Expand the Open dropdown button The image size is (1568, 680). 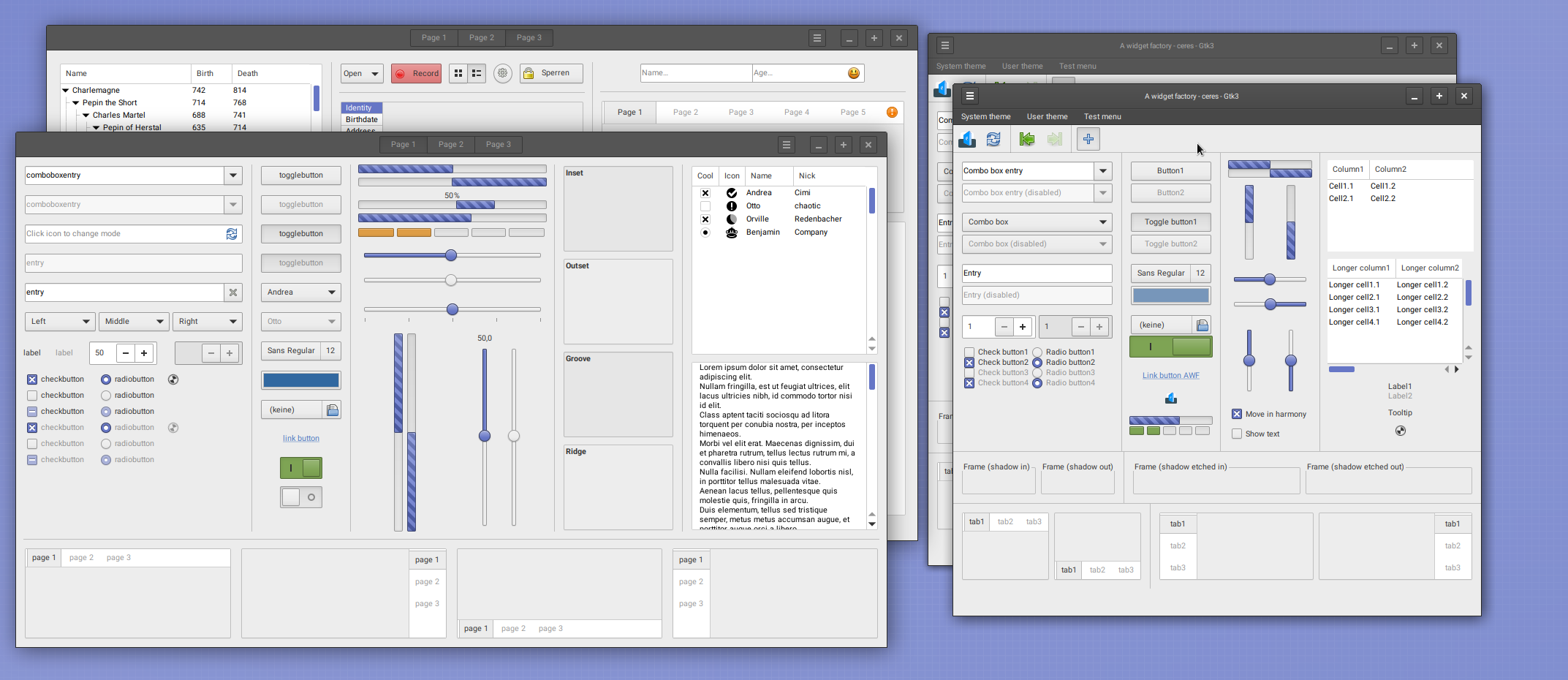coord(374,73)
